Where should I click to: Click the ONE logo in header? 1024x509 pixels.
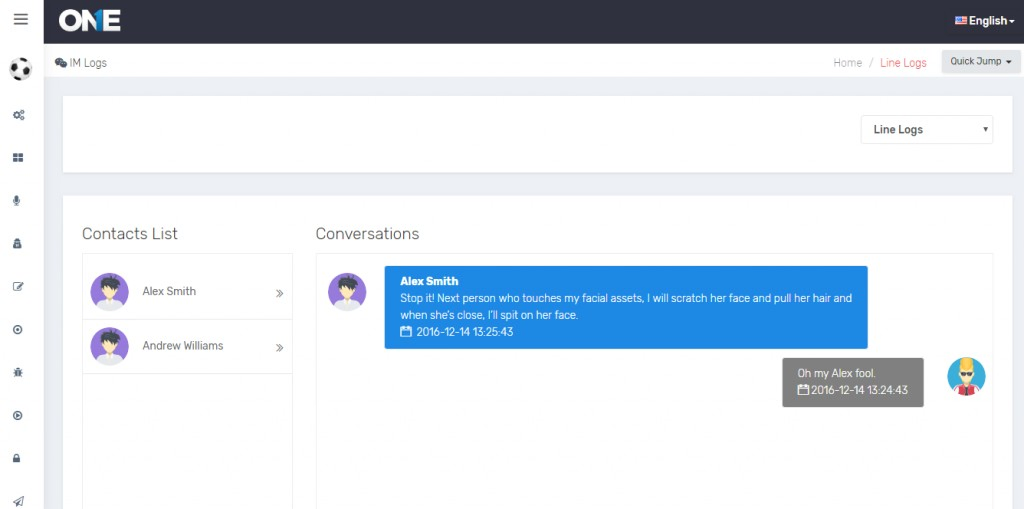coord(90,21)
